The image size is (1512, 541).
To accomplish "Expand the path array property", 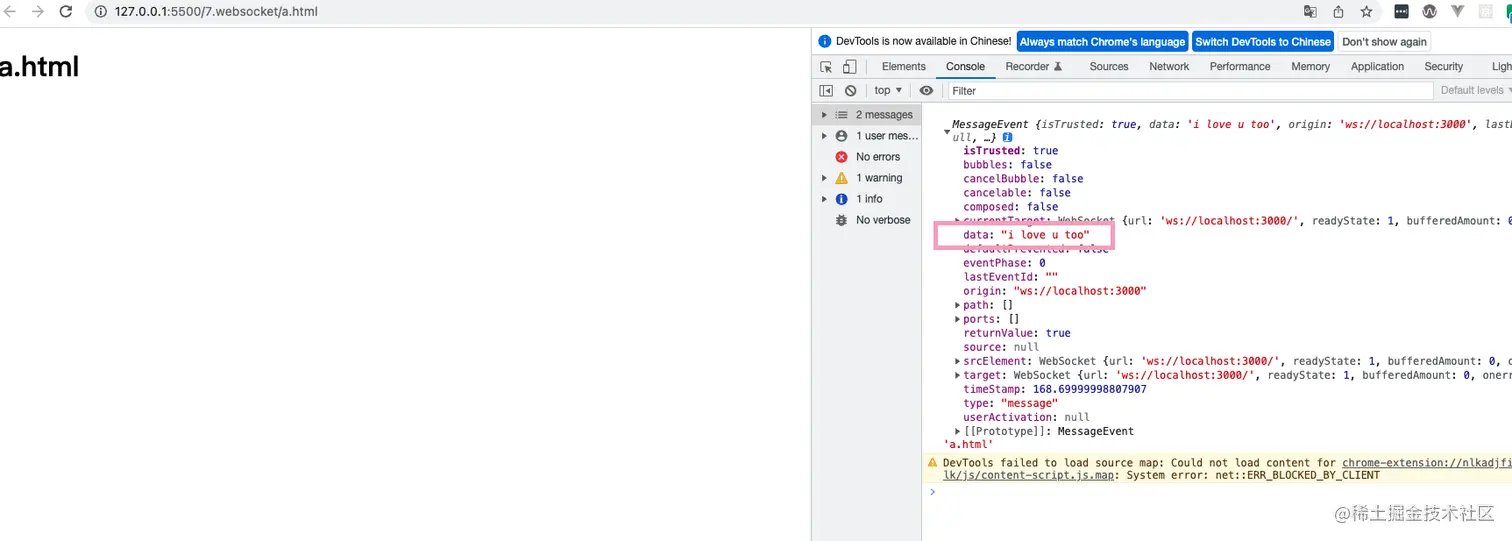I will click(x=958, y=305).
